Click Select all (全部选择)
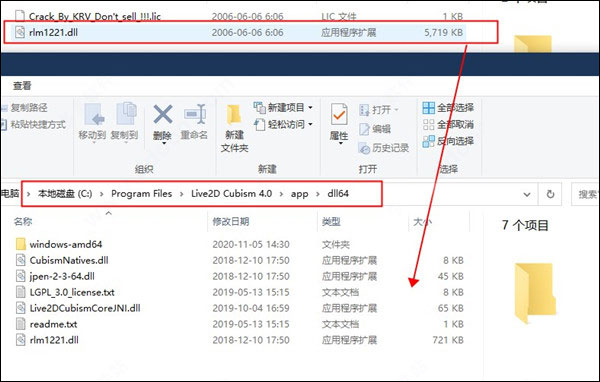This screenshot has height=382, width=600. (448, 108)
